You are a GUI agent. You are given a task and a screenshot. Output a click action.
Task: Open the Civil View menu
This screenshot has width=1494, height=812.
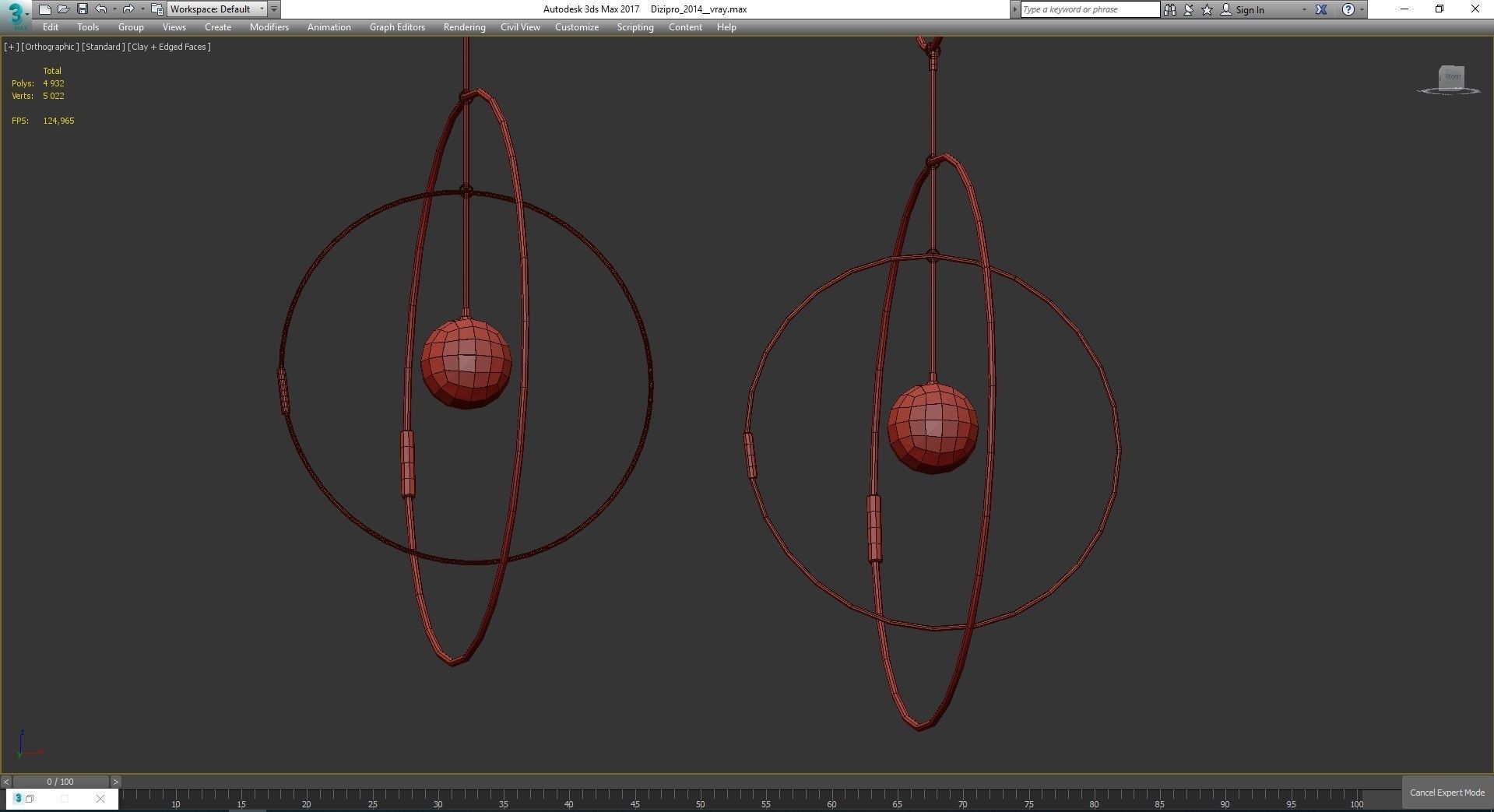tap(520, 27)
